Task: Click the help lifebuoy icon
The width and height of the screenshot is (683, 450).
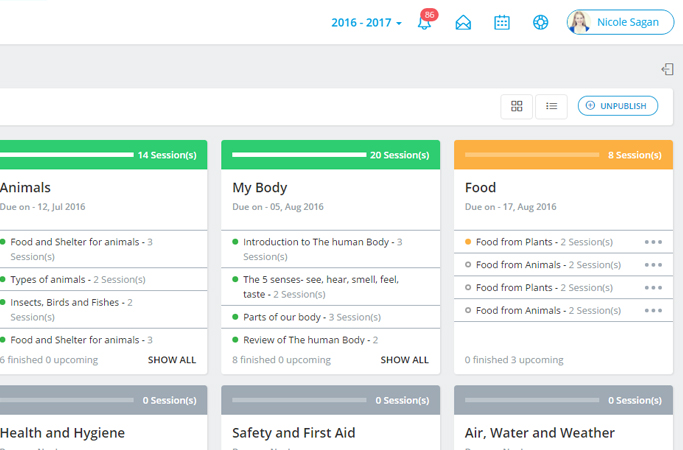Action: click(x=540, y=22)
